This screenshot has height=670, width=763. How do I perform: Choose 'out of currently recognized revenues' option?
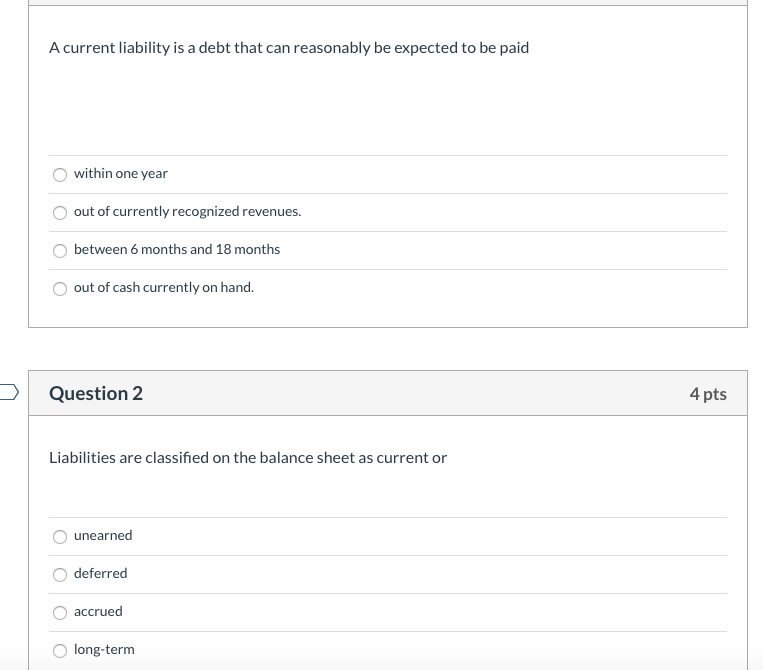(60, 213)
